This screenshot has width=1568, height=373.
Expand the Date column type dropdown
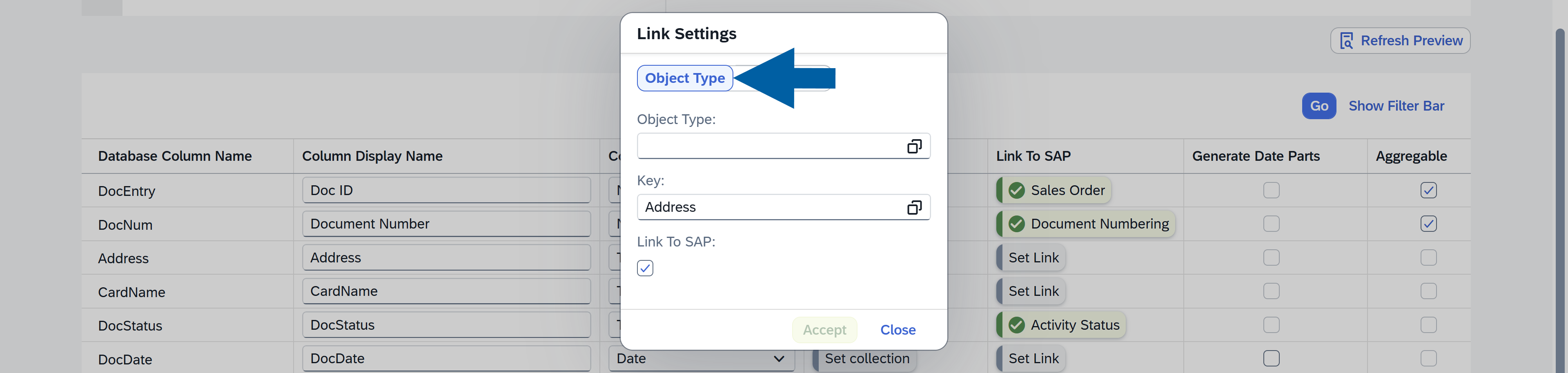tap(778, 358)
